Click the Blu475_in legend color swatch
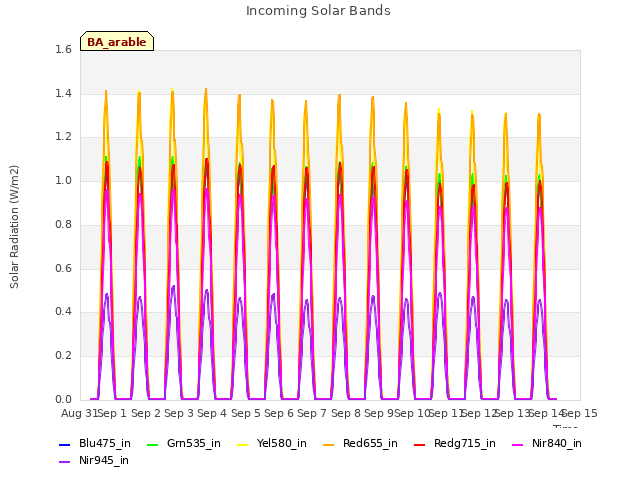Viewport: 640px width, 480px height. point(65,445)
